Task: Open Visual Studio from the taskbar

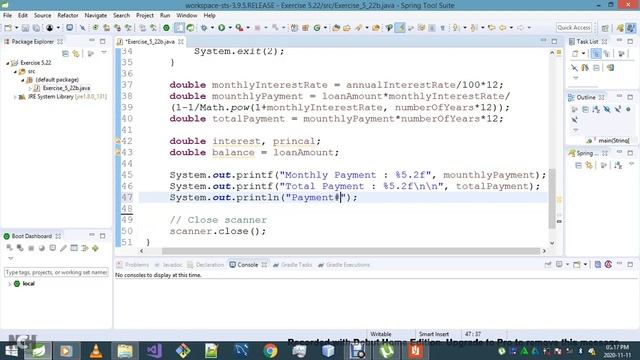Action: pyautogui.click(x=154, y=351)
